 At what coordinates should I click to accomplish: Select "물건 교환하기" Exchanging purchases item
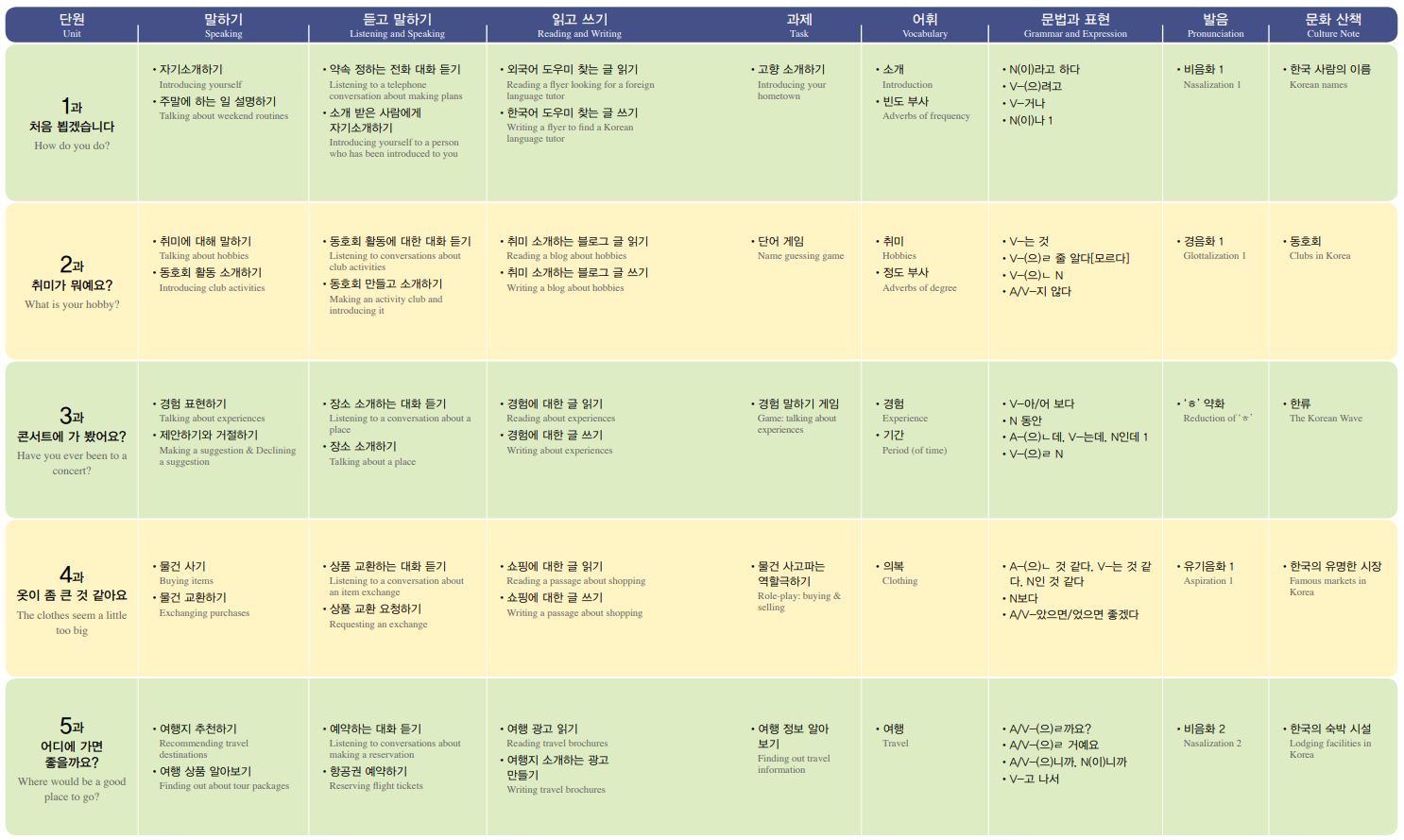tap(193, 597)
